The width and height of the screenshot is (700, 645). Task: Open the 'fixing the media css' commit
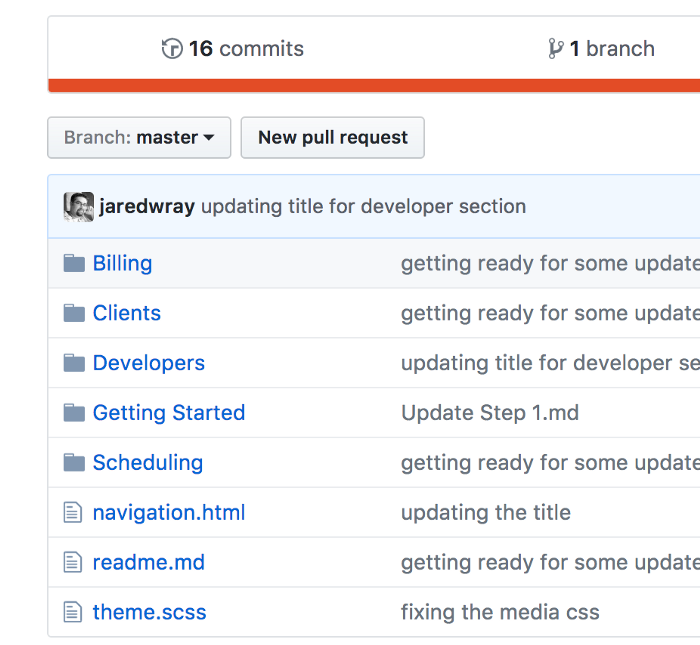pos(500,612)
